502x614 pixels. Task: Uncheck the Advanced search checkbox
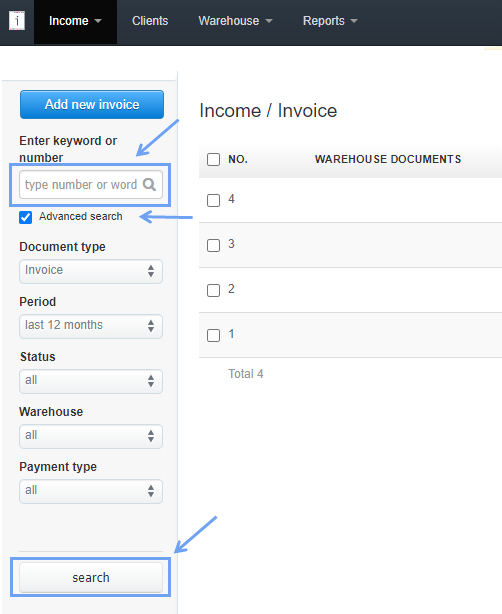(25, 217)
